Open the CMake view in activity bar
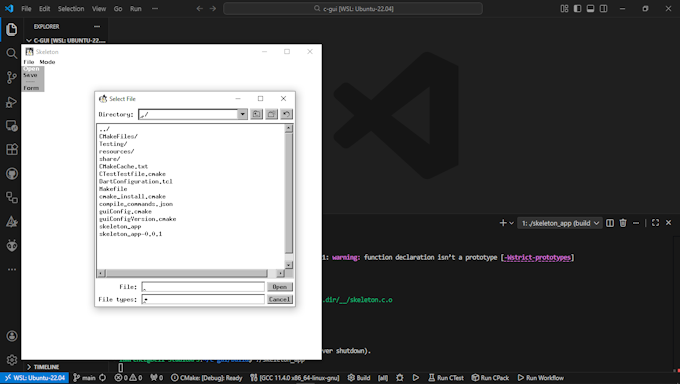The image size is (680, 384). click(12, 222)
